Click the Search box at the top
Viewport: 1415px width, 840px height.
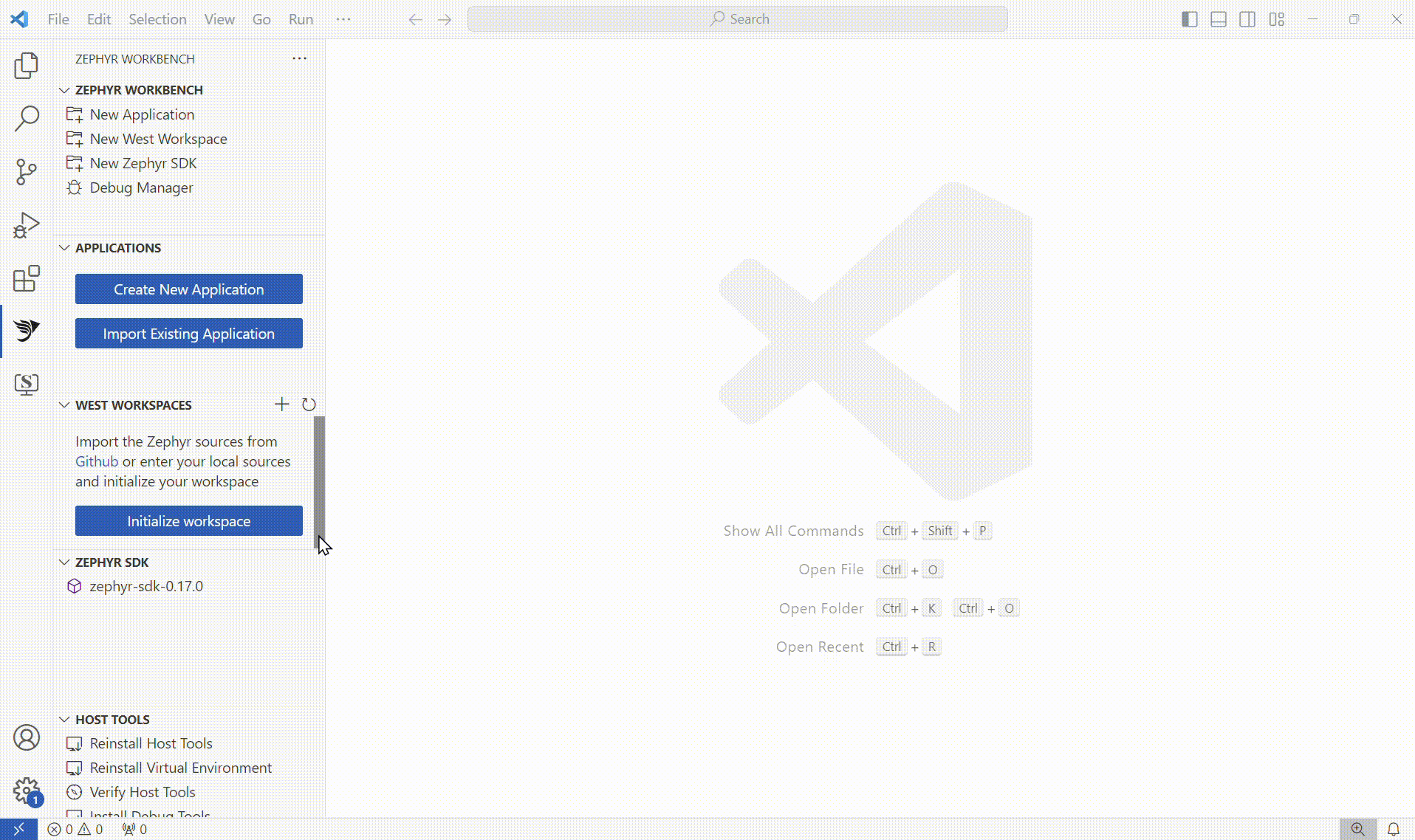737,18
